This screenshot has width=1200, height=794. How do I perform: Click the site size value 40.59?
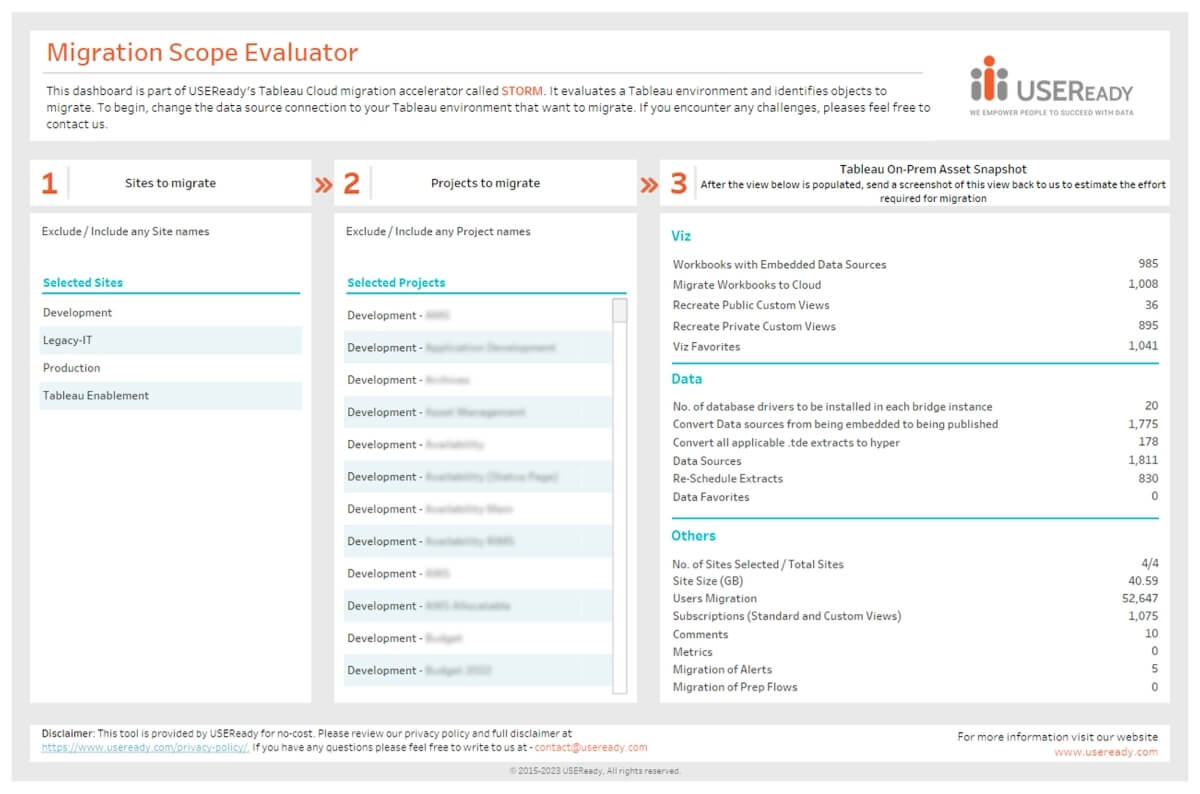1143,581
